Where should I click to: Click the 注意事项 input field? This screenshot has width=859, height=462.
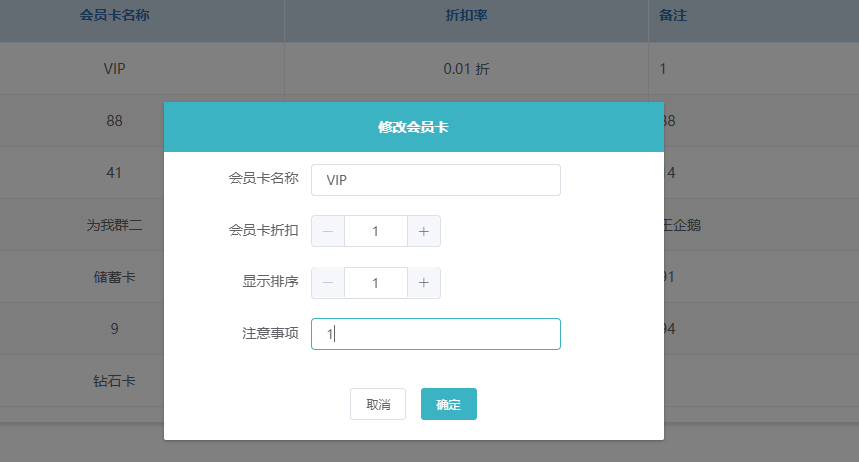point(436,334)
